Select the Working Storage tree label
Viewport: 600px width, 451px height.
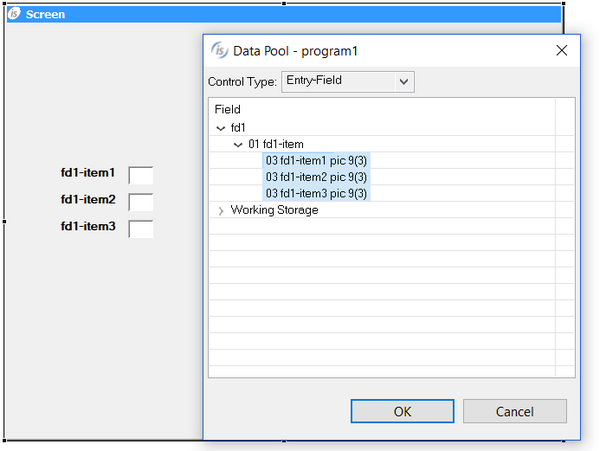[x=274, y=210]
